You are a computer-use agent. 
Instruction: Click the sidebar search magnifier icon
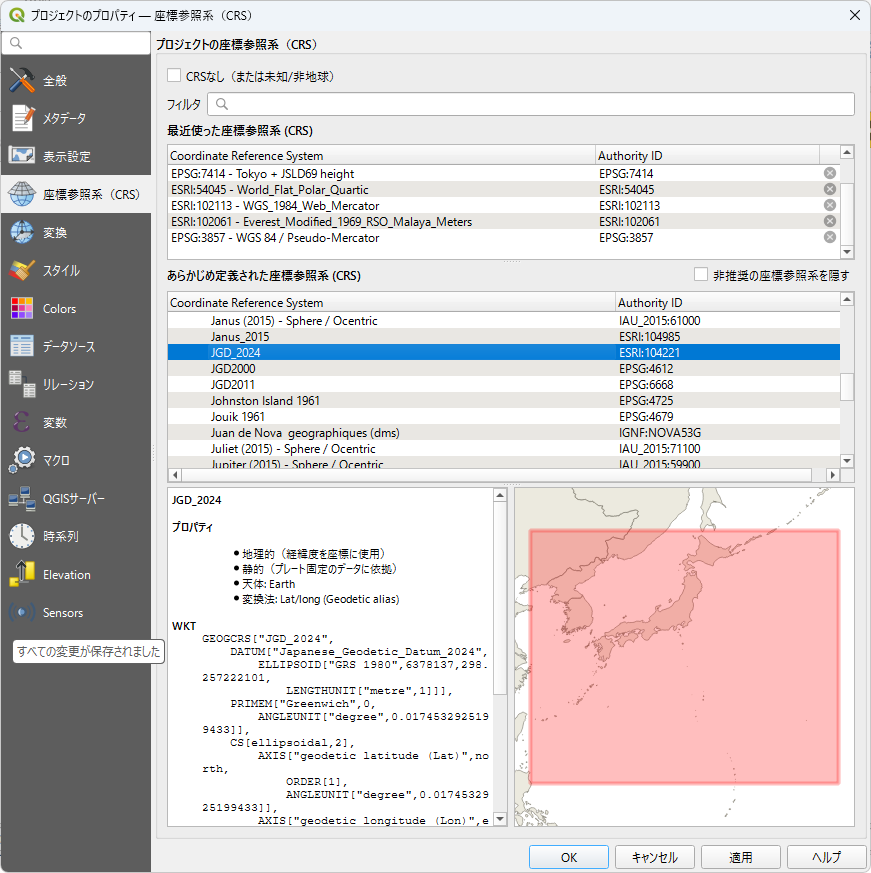[16, 43]
